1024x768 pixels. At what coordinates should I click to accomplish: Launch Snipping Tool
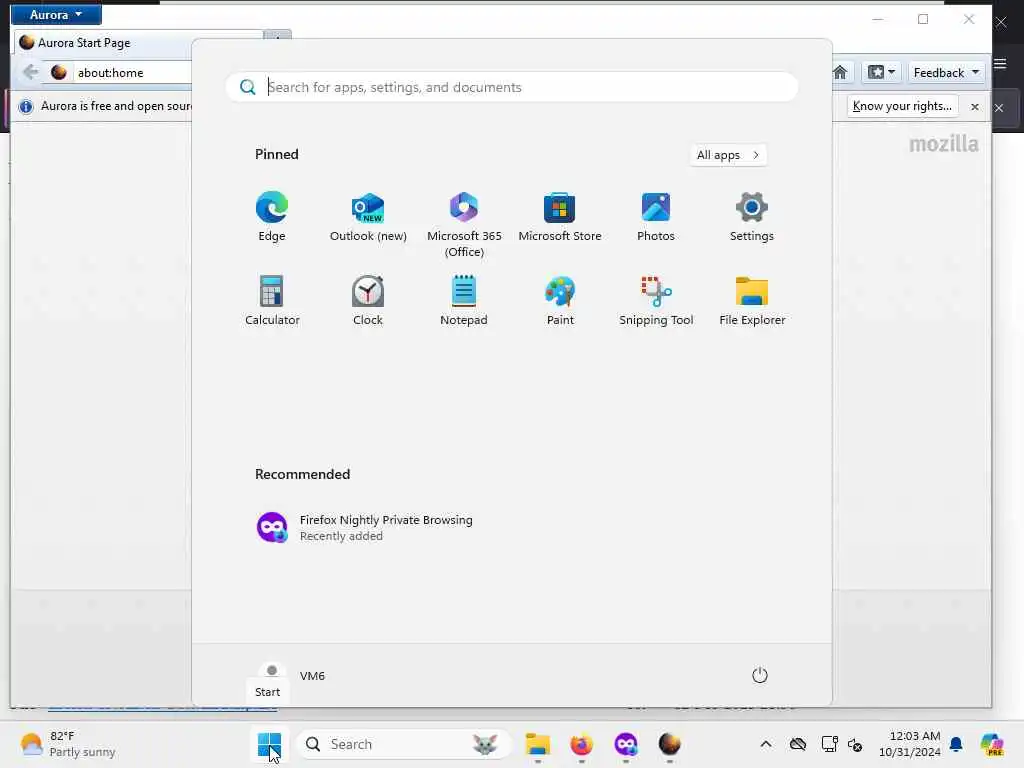[x=656, y=300]
